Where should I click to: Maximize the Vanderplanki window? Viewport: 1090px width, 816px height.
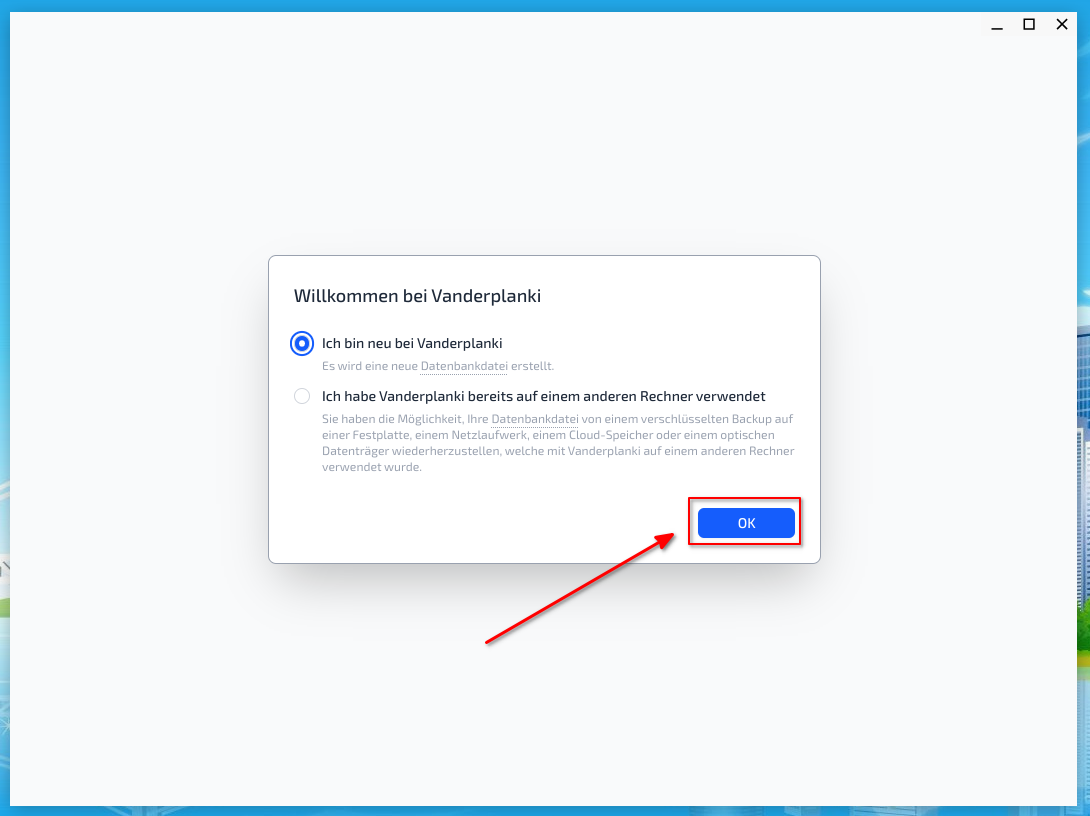1029,25
